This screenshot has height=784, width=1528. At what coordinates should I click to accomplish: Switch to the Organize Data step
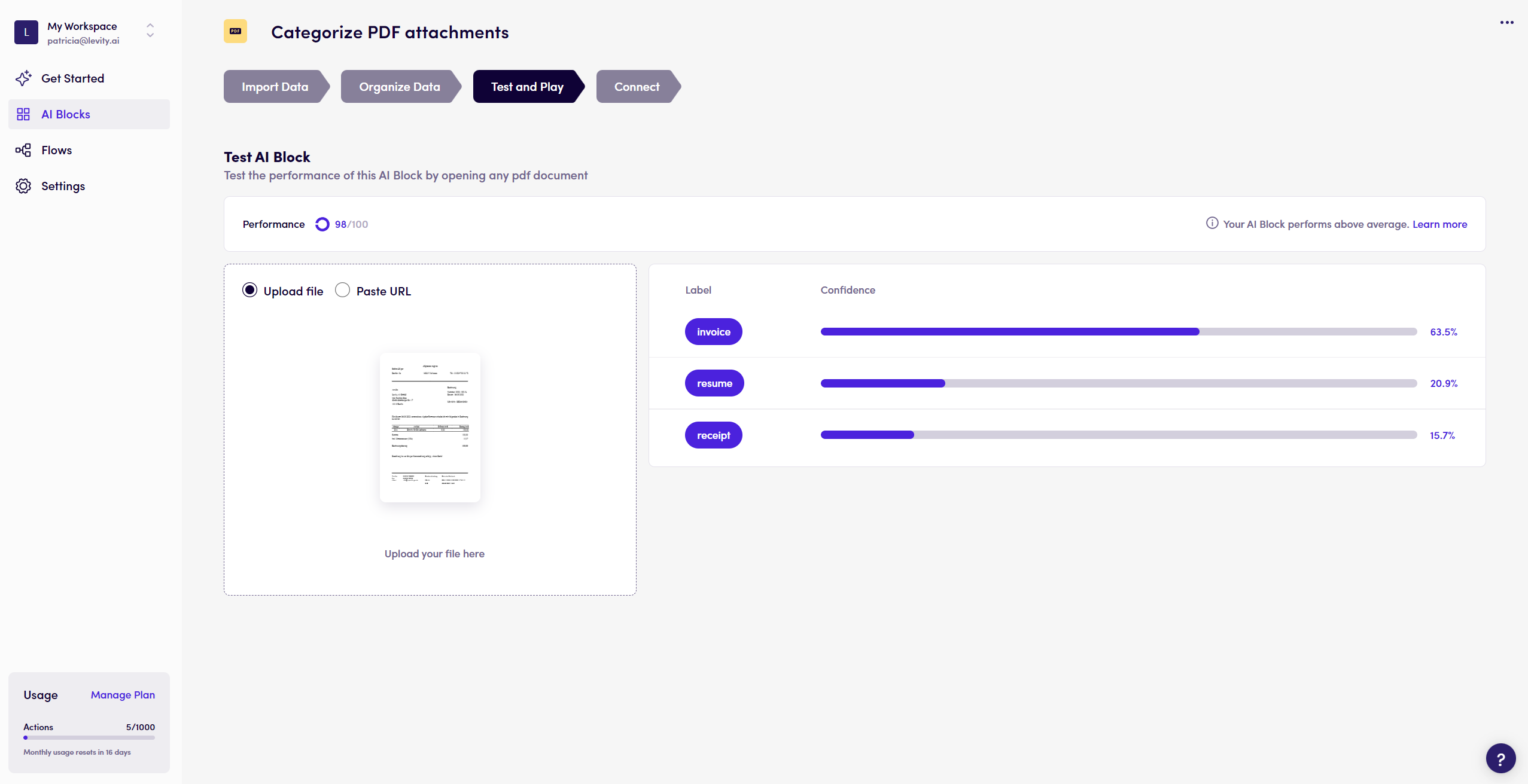(399, 87)
